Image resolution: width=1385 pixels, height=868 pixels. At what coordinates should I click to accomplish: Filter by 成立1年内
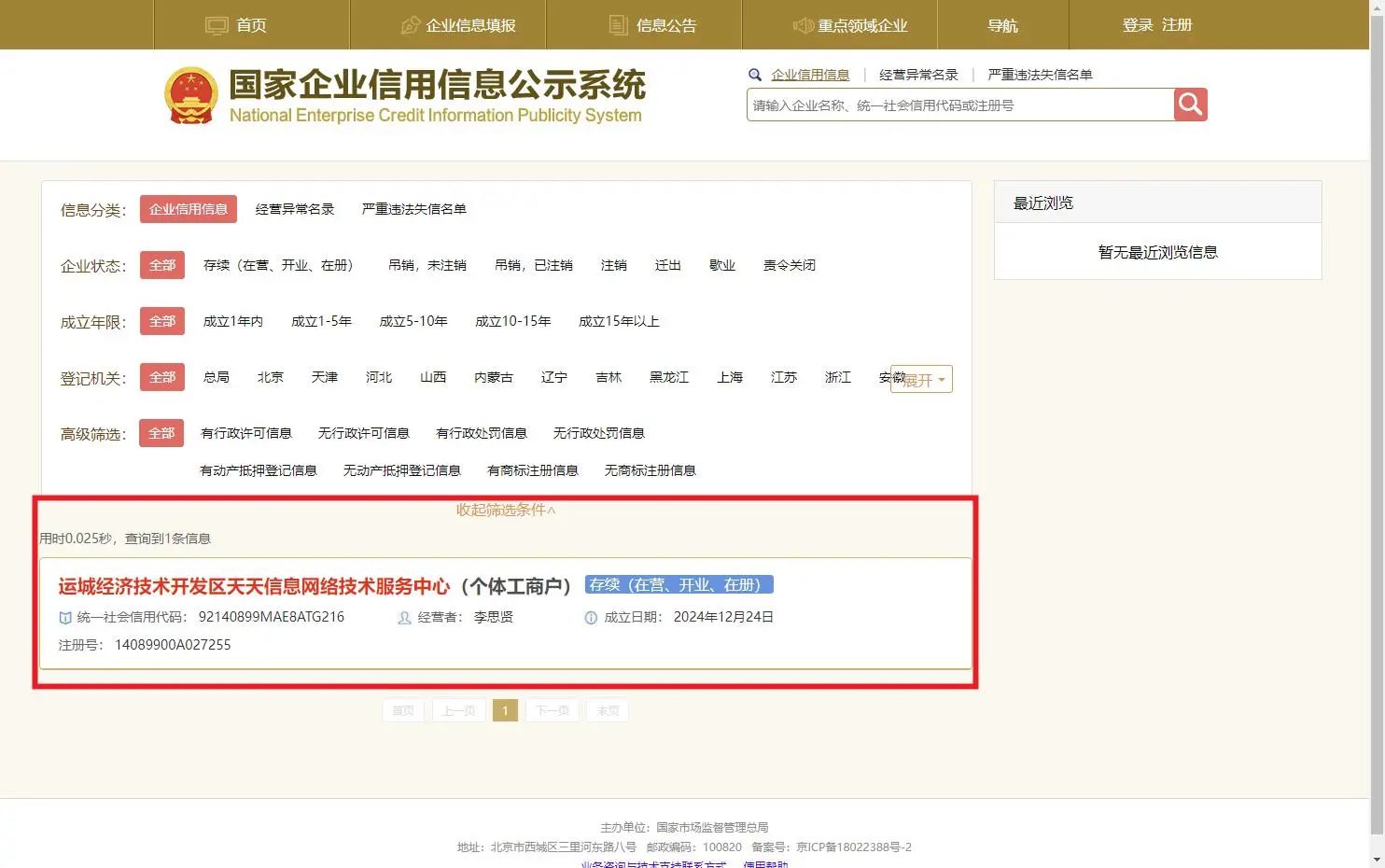(233, 321)
